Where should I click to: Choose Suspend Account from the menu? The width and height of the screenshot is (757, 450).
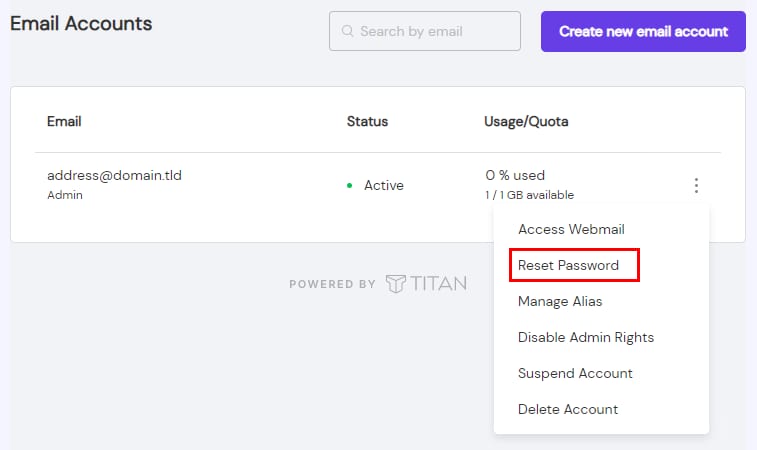[575, 373]
